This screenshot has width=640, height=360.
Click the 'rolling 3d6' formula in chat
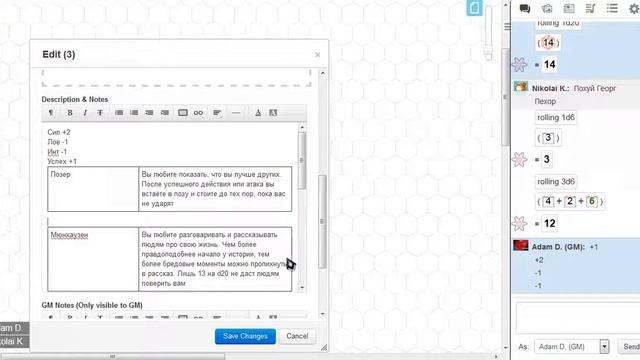556,182
